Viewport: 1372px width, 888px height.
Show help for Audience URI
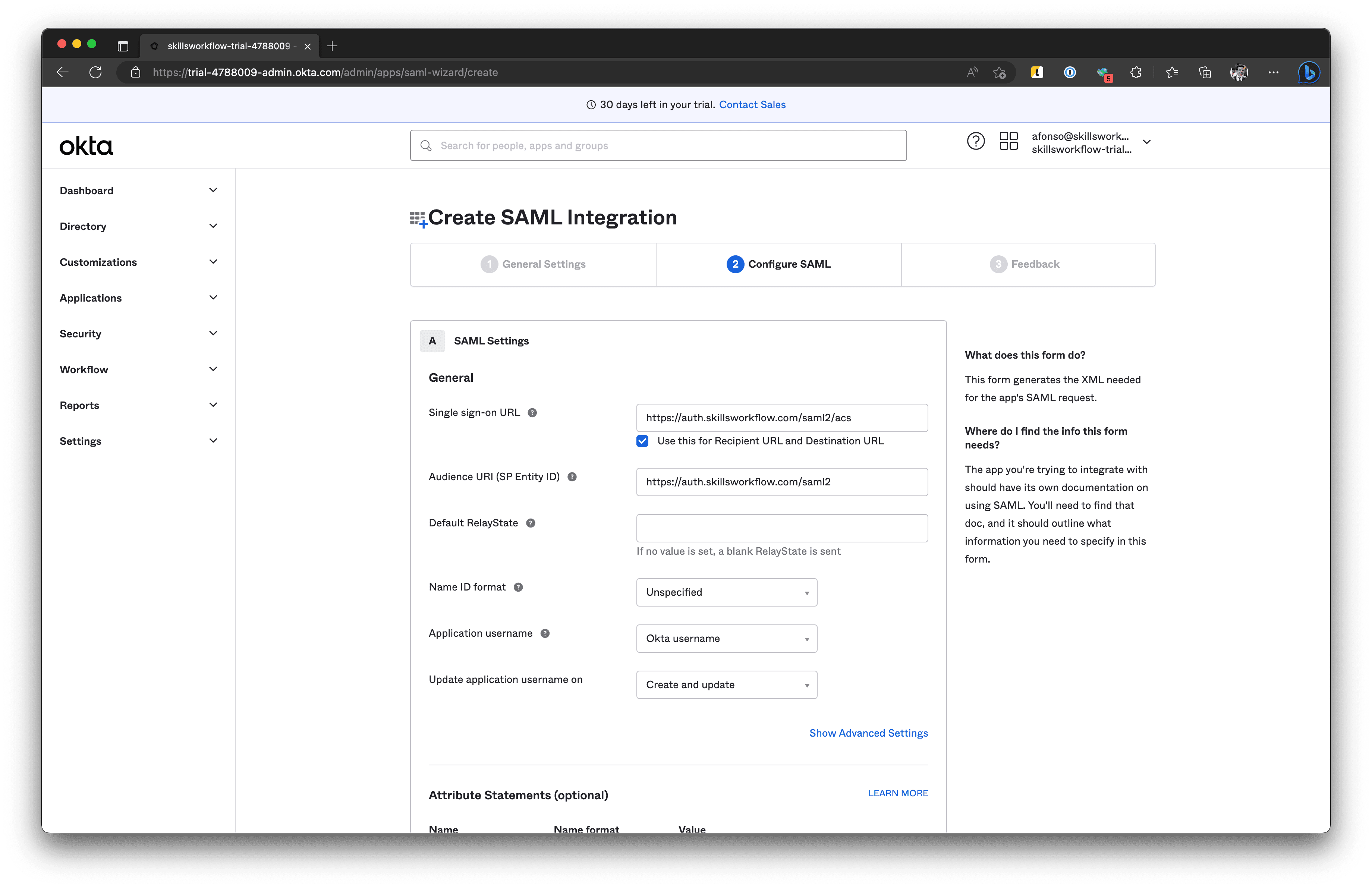[x=572, y=476]
